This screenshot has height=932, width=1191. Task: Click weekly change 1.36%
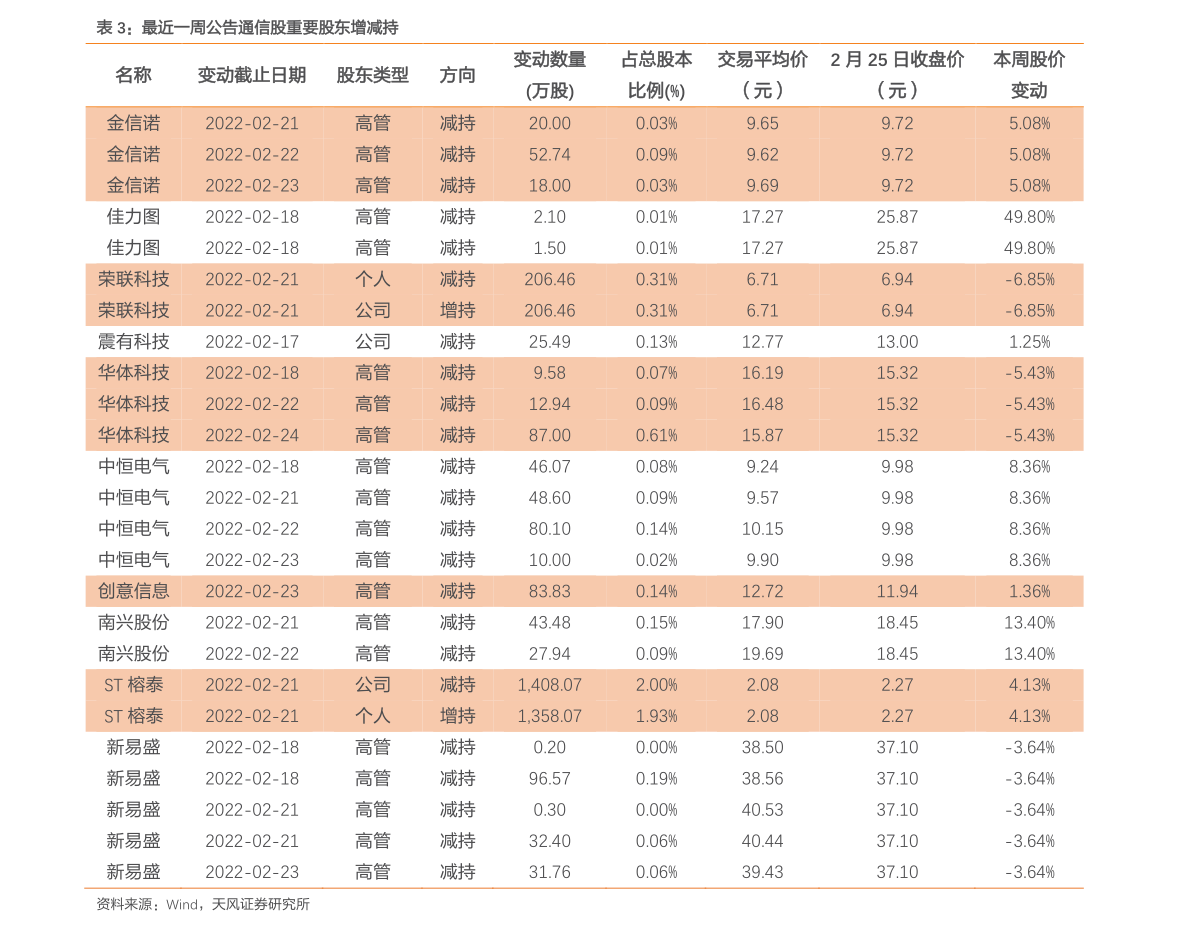1029,591
